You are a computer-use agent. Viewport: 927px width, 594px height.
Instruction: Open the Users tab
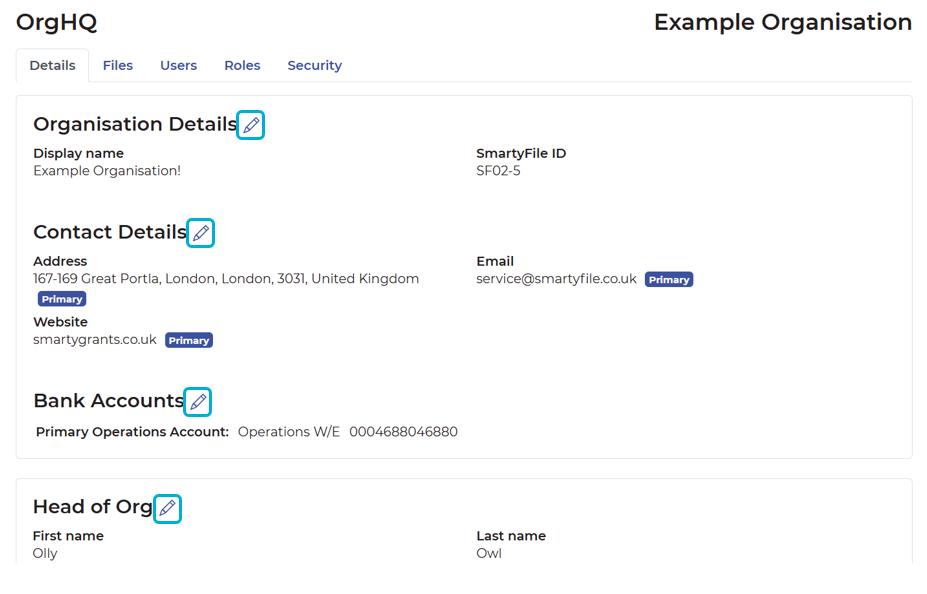click(178, 65)
